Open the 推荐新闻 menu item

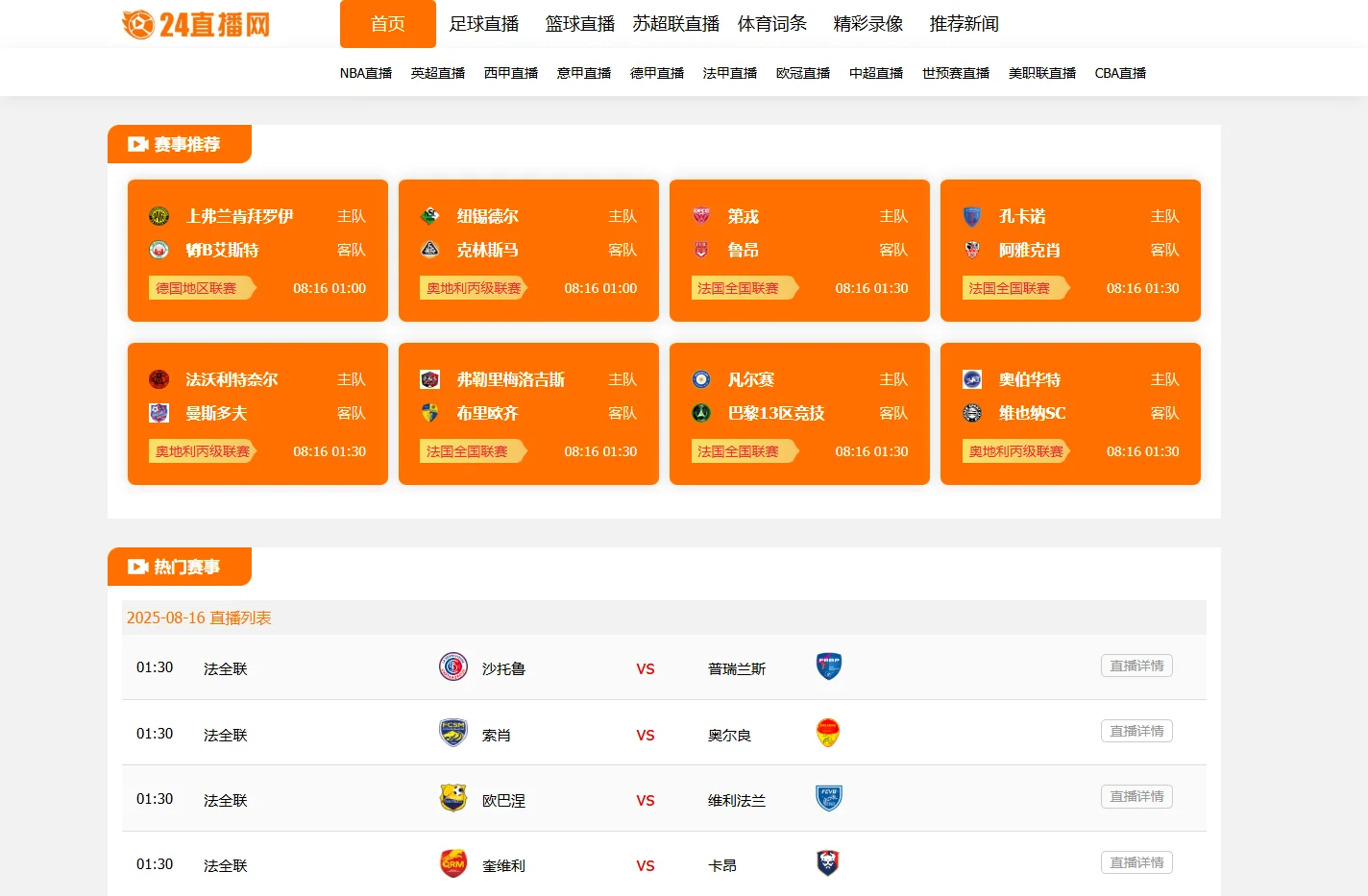[965, 24]
